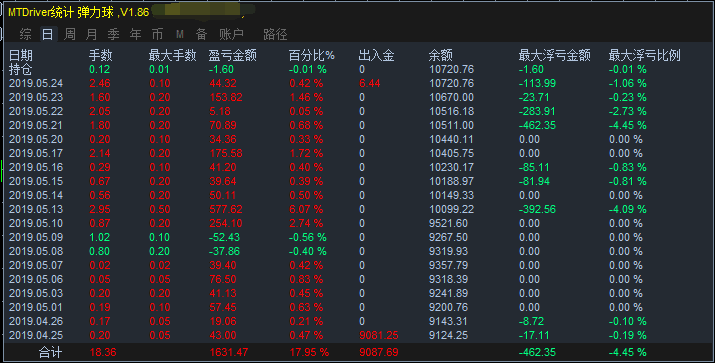The image size is (715, 363).
Task: Click the 百分比% column header
Action: point(311,55)
